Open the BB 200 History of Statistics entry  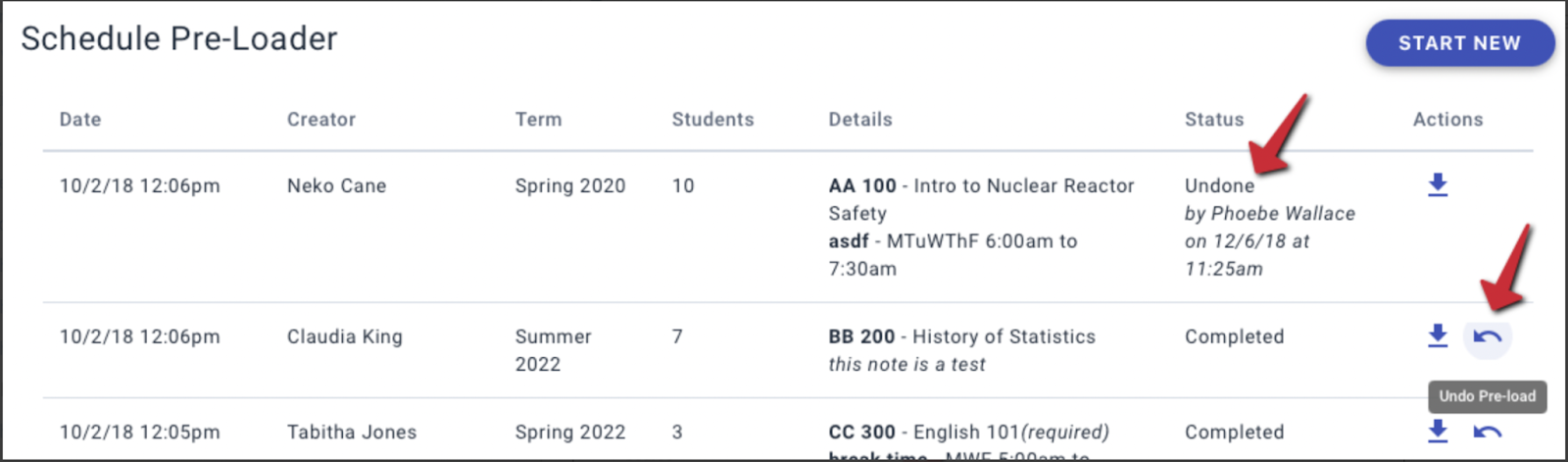point(962,336)
